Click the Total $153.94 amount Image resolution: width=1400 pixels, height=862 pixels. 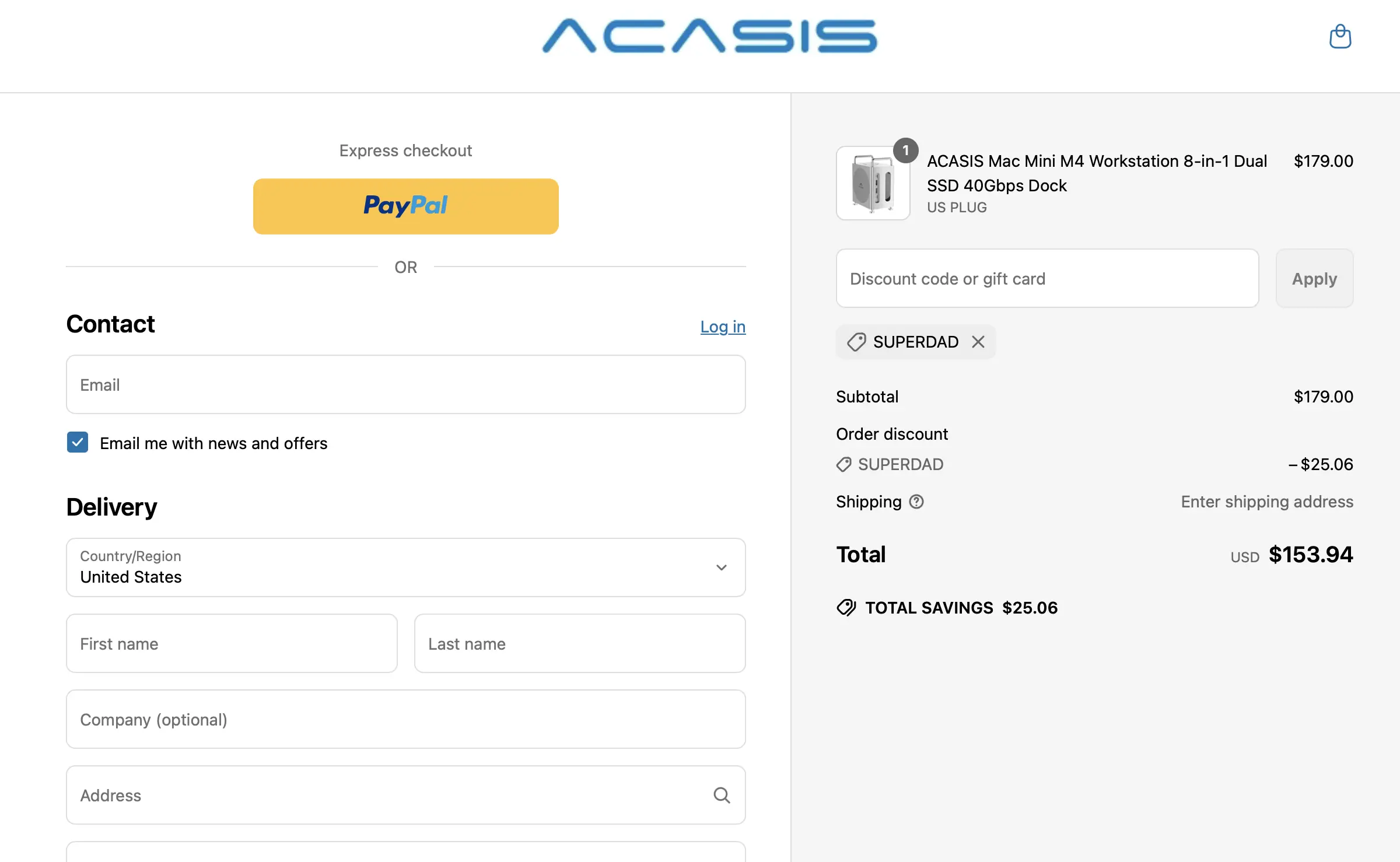point(1311,554)
